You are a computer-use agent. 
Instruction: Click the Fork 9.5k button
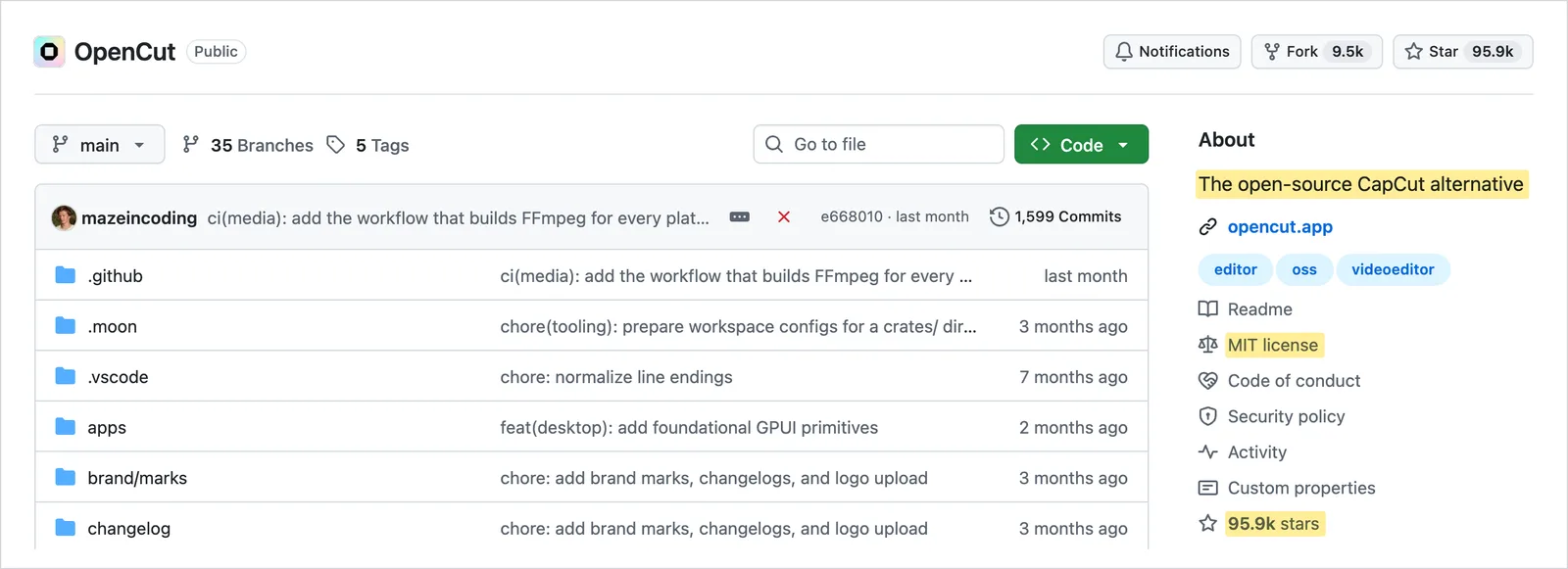coord(1316,51)
